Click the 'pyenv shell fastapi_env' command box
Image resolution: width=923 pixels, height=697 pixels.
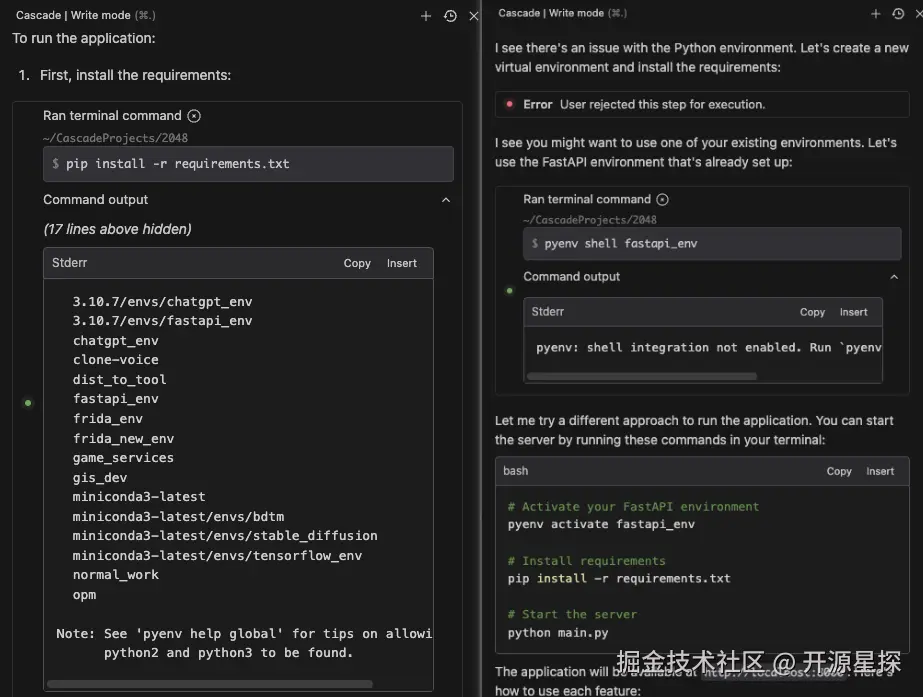click(712, 243)
